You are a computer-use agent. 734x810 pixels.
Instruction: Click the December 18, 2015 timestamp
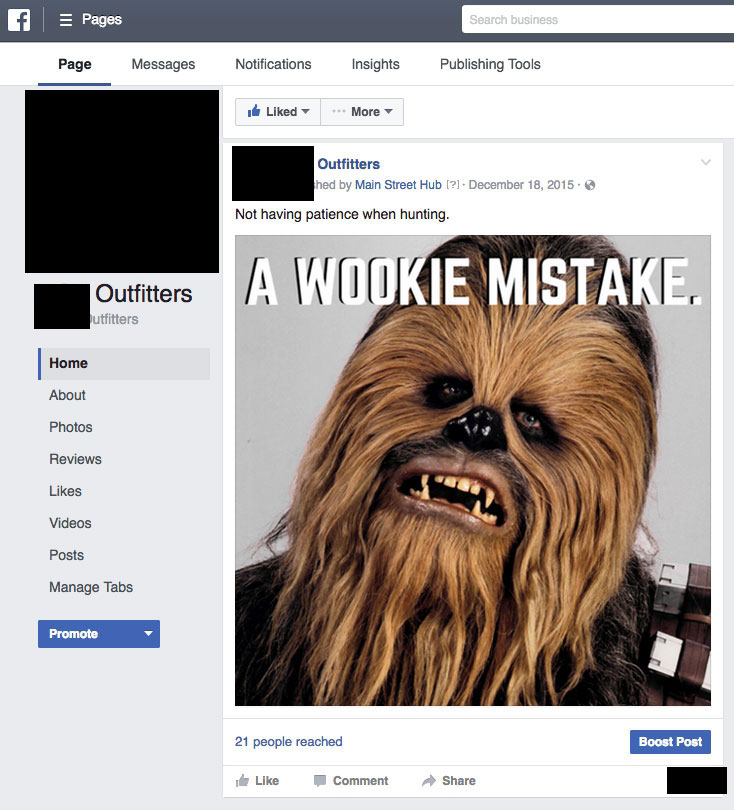(521, 185)
